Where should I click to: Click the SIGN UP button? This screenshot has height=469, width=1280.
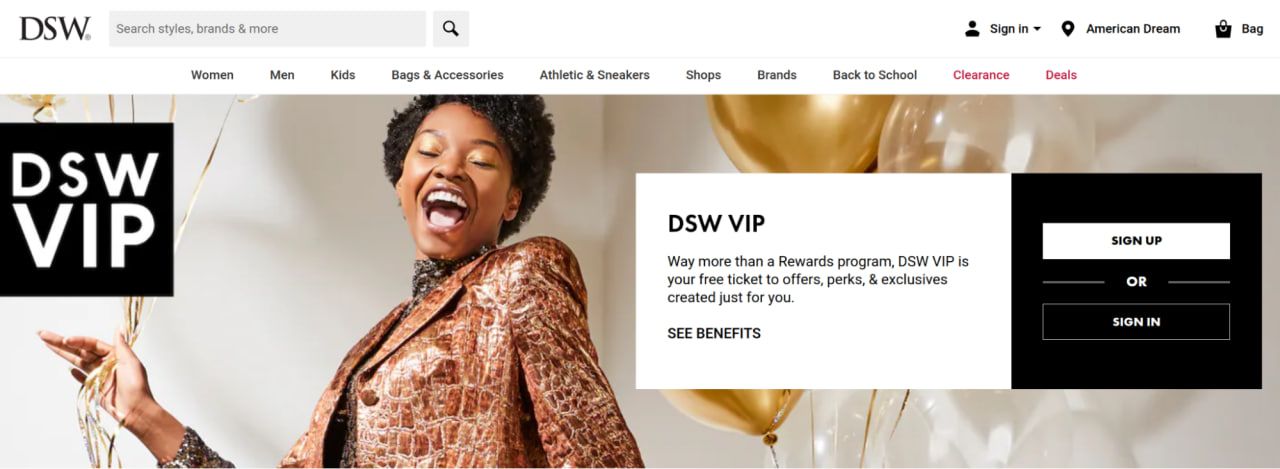(x=1136, y=241)
